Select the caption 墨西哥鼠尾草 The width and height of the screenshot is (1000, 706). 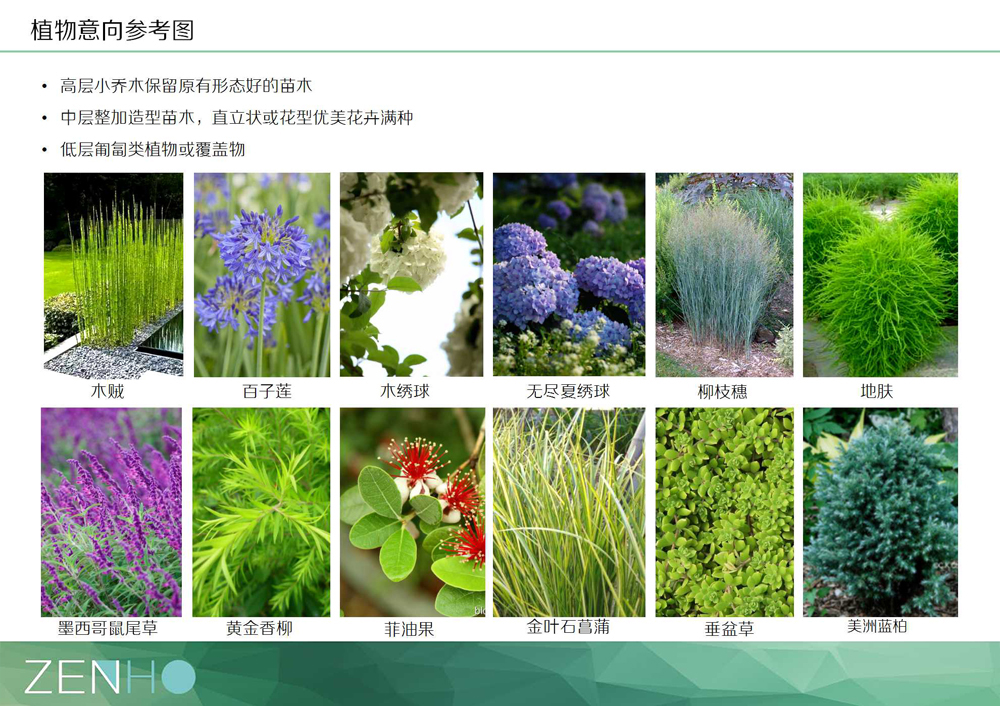[108, 628]
